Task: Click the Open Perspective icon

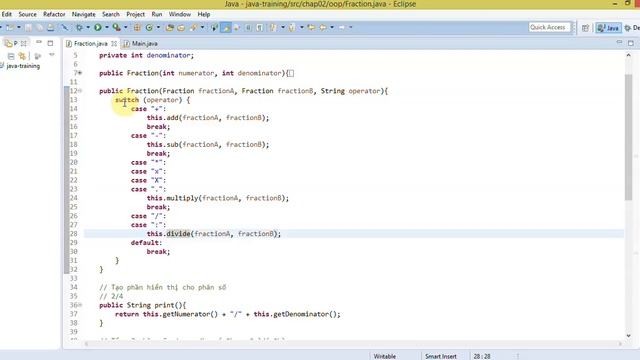Action: point(585,27)
